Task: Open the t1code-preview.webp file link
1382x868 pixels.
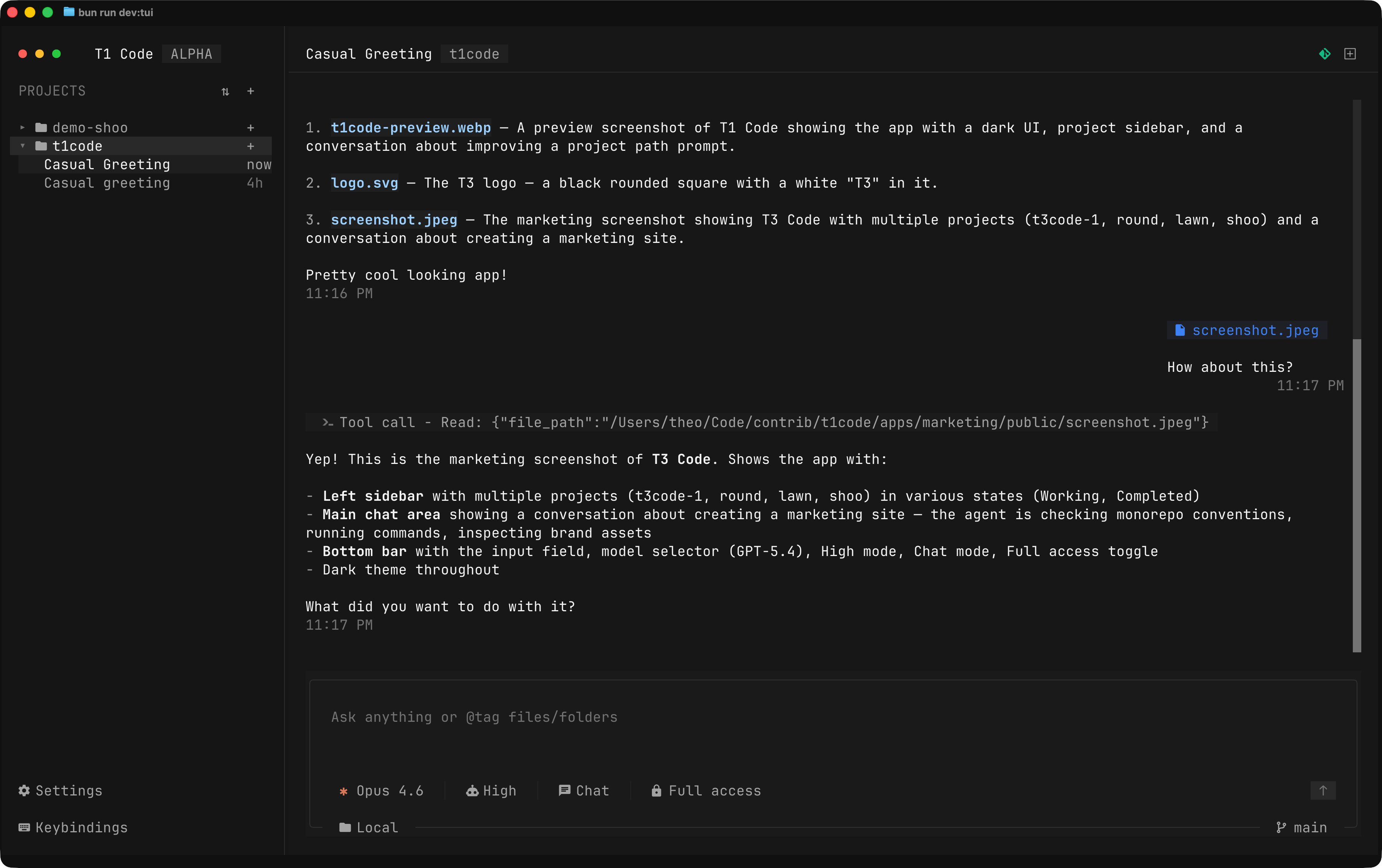Action: pyautogui.click(x=410, y=128)
